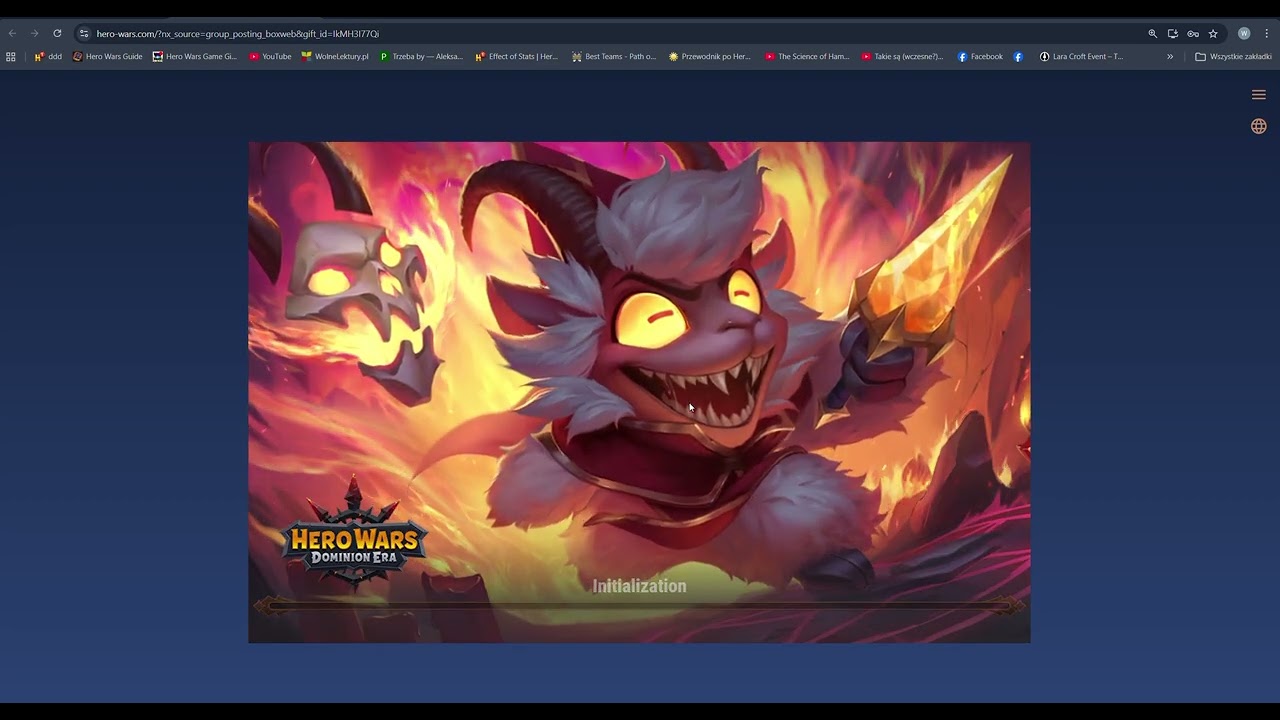Click the install app icon
The width and height of the screenshot is (1280, 720).
click(x=1172, y=33)
